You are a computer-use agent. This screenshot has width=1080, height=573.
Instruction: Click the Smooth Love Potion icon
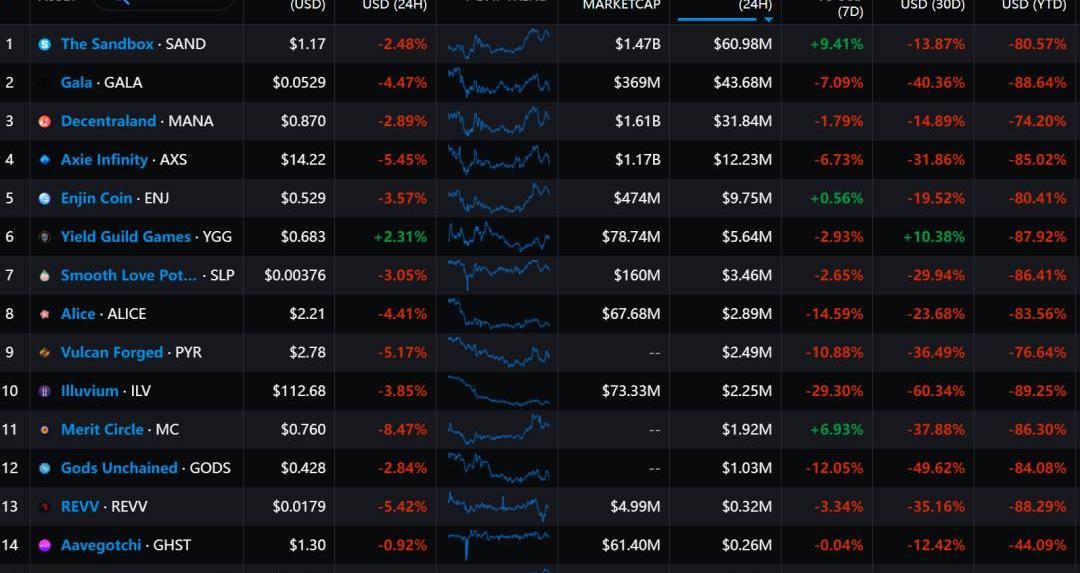coord(44,276)
